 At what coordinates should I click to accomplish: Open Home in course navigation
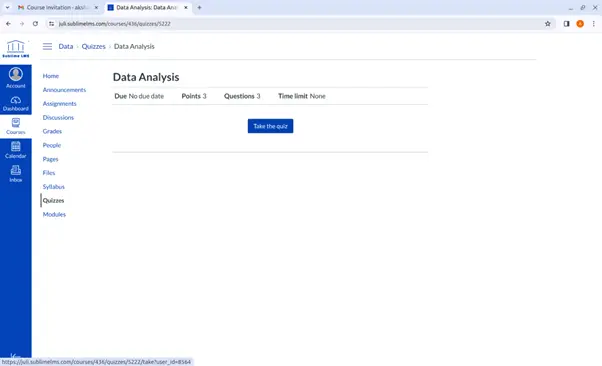[x=51, y=76]
